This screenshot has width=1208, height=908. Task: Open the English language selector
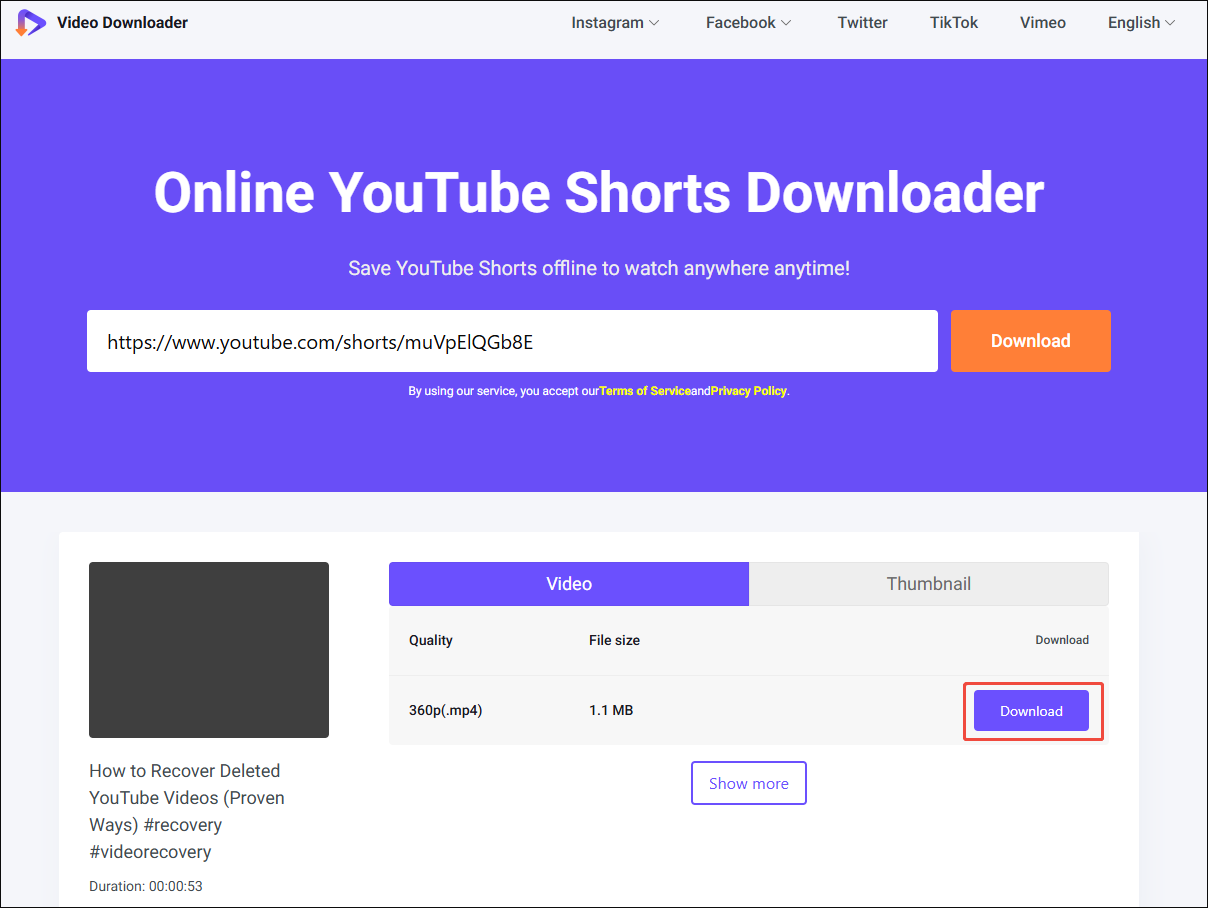pyautogui.click(x=1141, y=22)
